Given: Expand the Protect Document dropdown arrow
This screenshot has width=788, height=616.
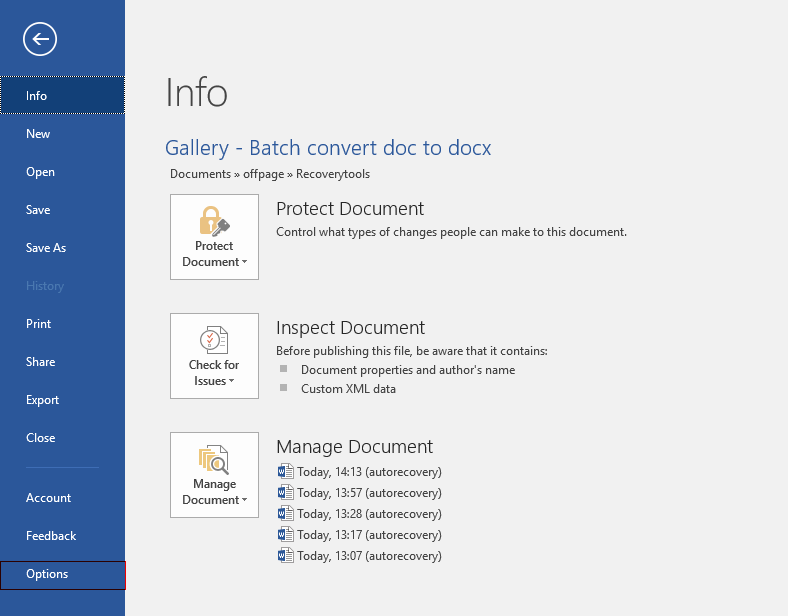Looking at the screenshot, I should 245,262.
